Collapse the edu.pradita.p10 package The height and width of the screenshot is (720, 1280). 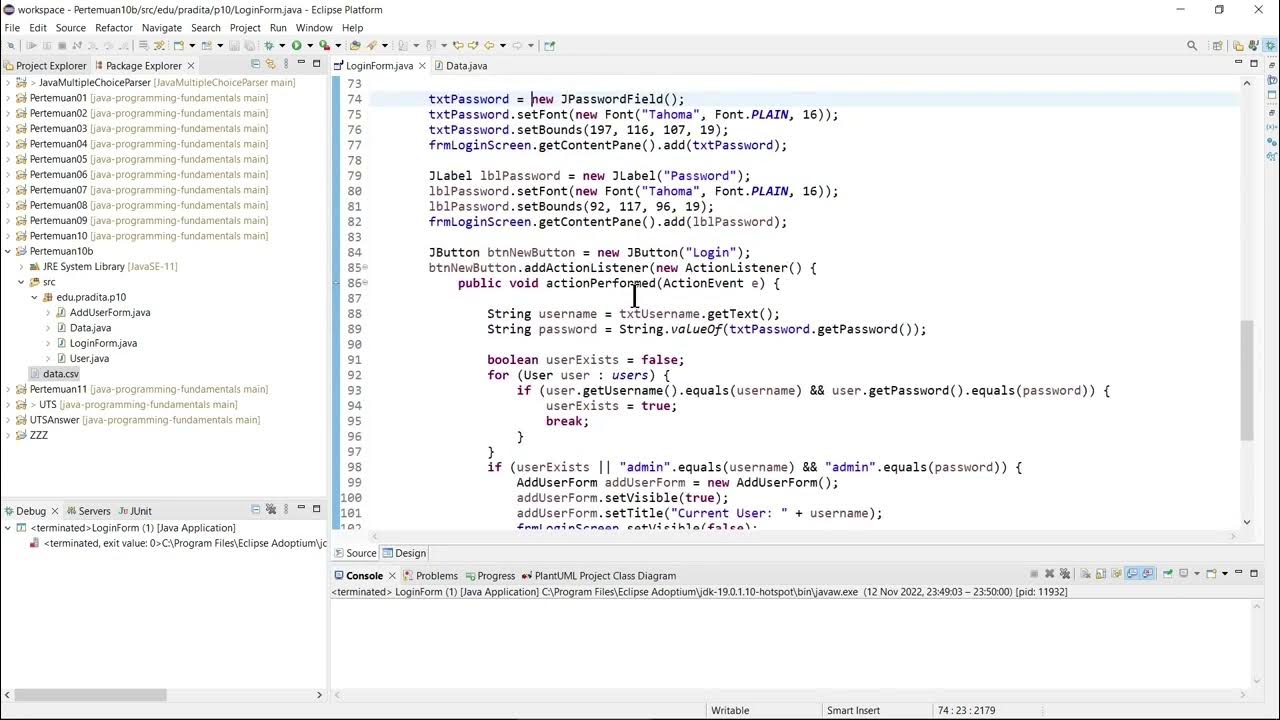tap(34, 297)
